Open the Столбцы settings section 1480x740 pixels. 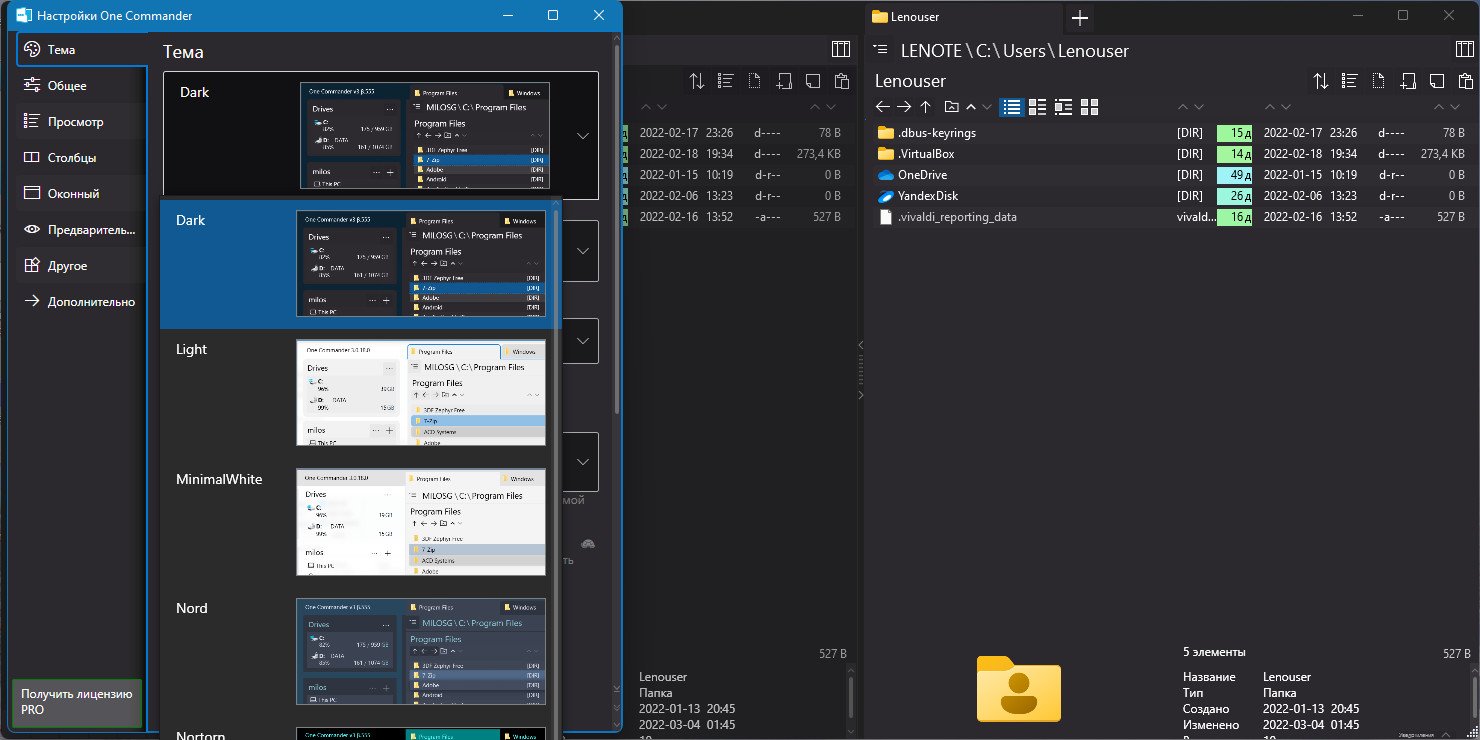click(72, 158)
